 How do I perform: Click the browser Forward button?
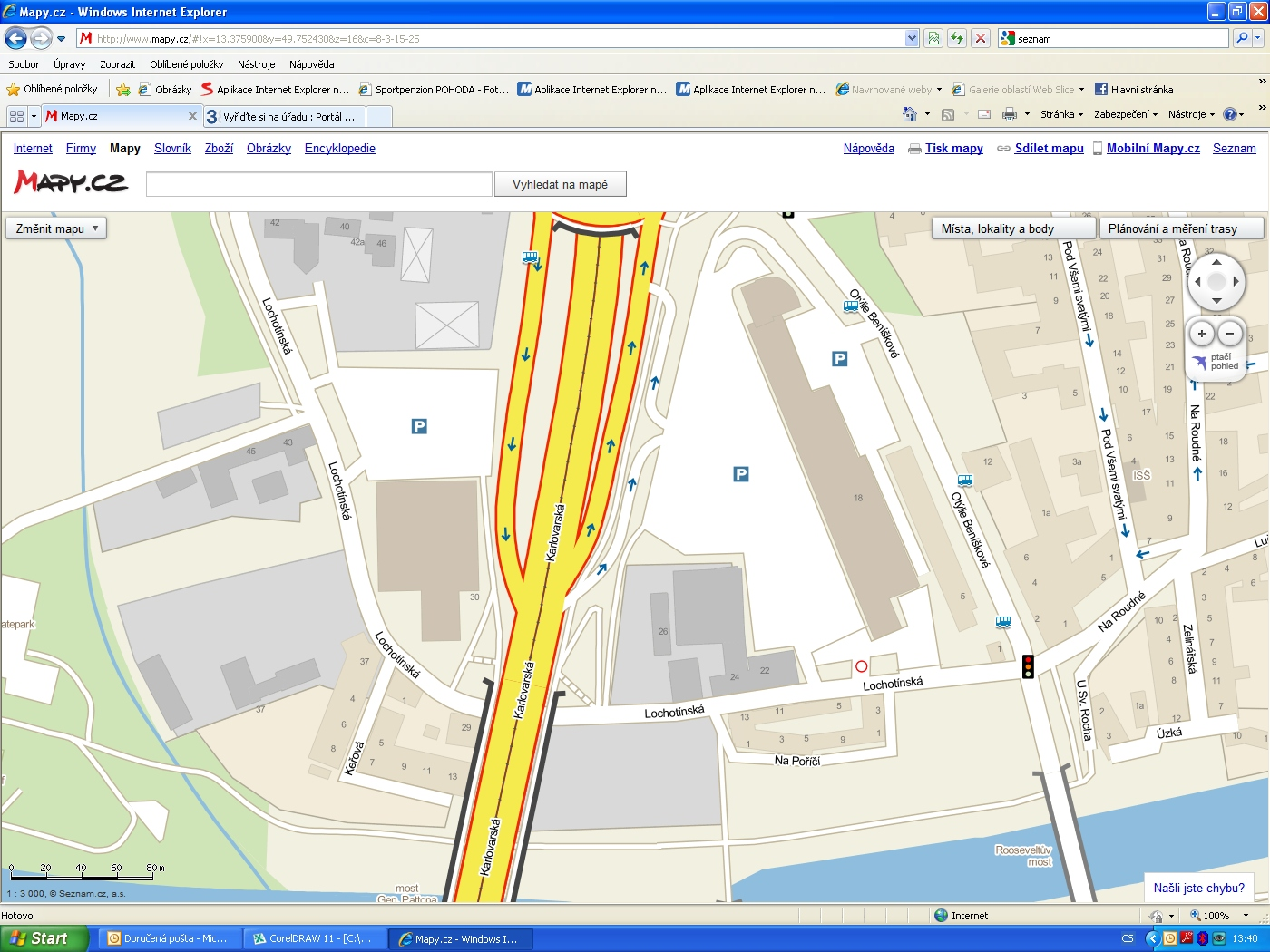pyautogui.click(x=41, y=38)
